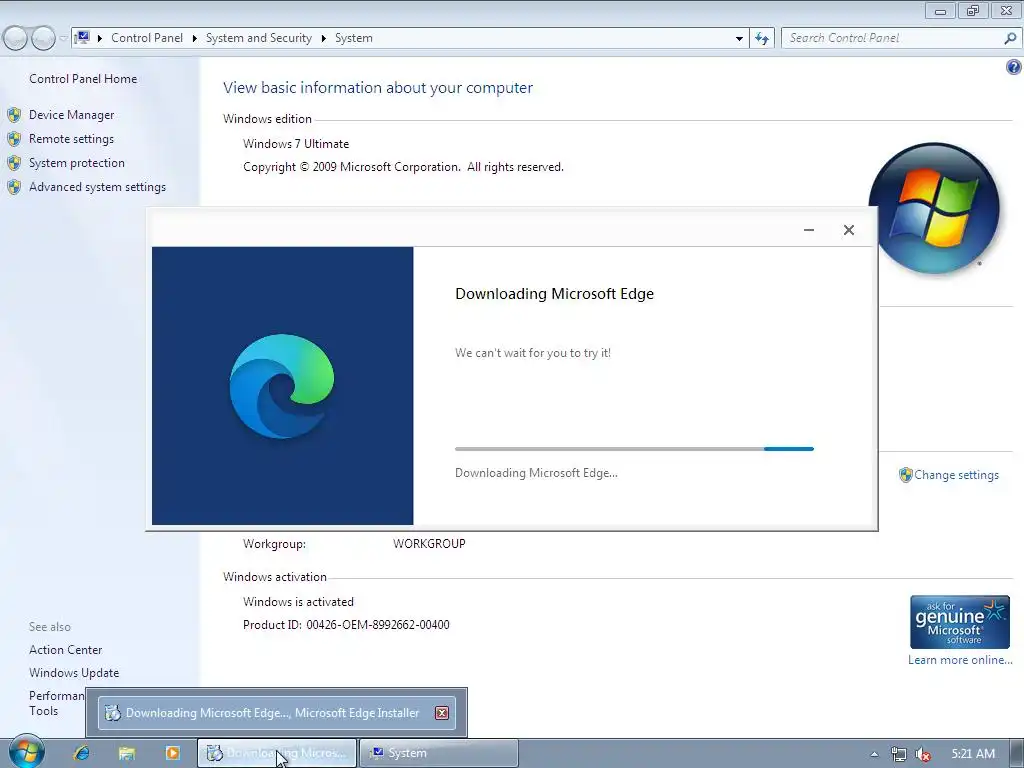Open System protection link

click(76, 163)
